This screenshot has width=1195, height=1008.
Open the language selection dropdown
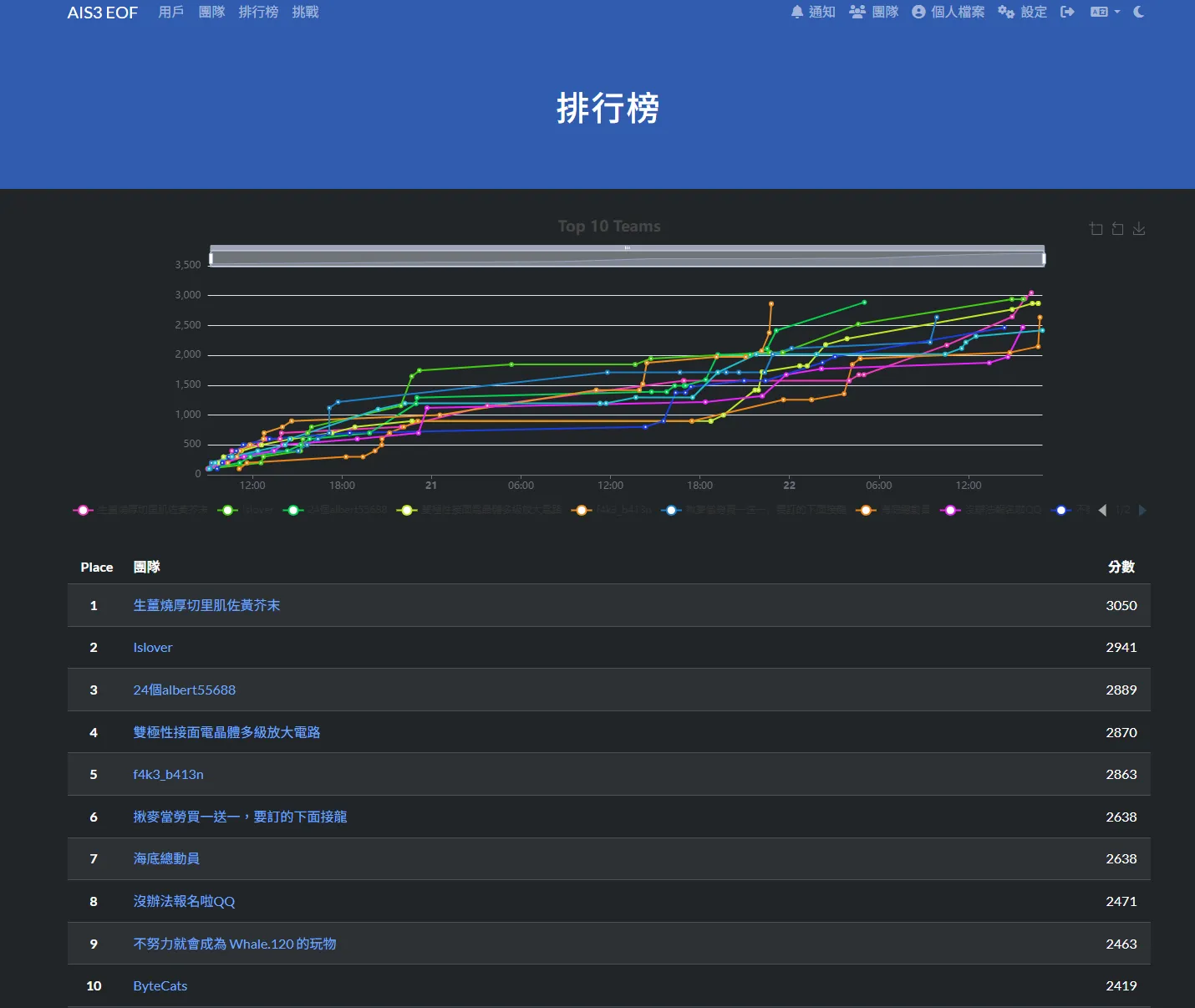tap(1105, 12)
